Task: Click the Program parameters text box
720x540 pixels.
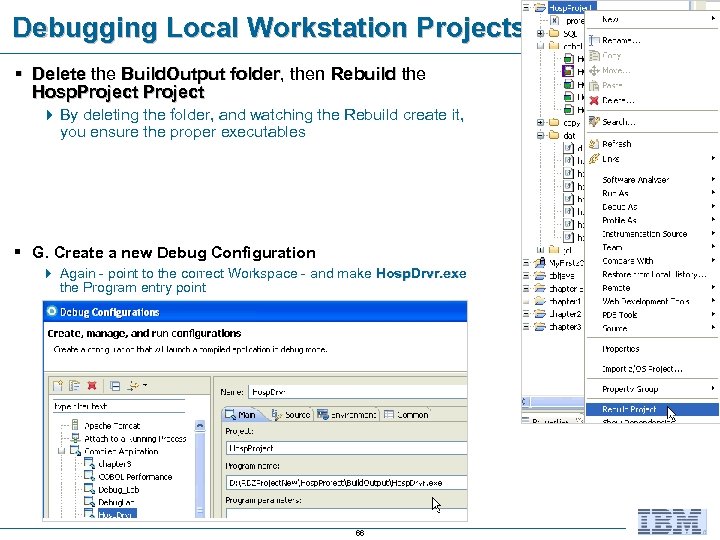Action: (x=347, y=513)
